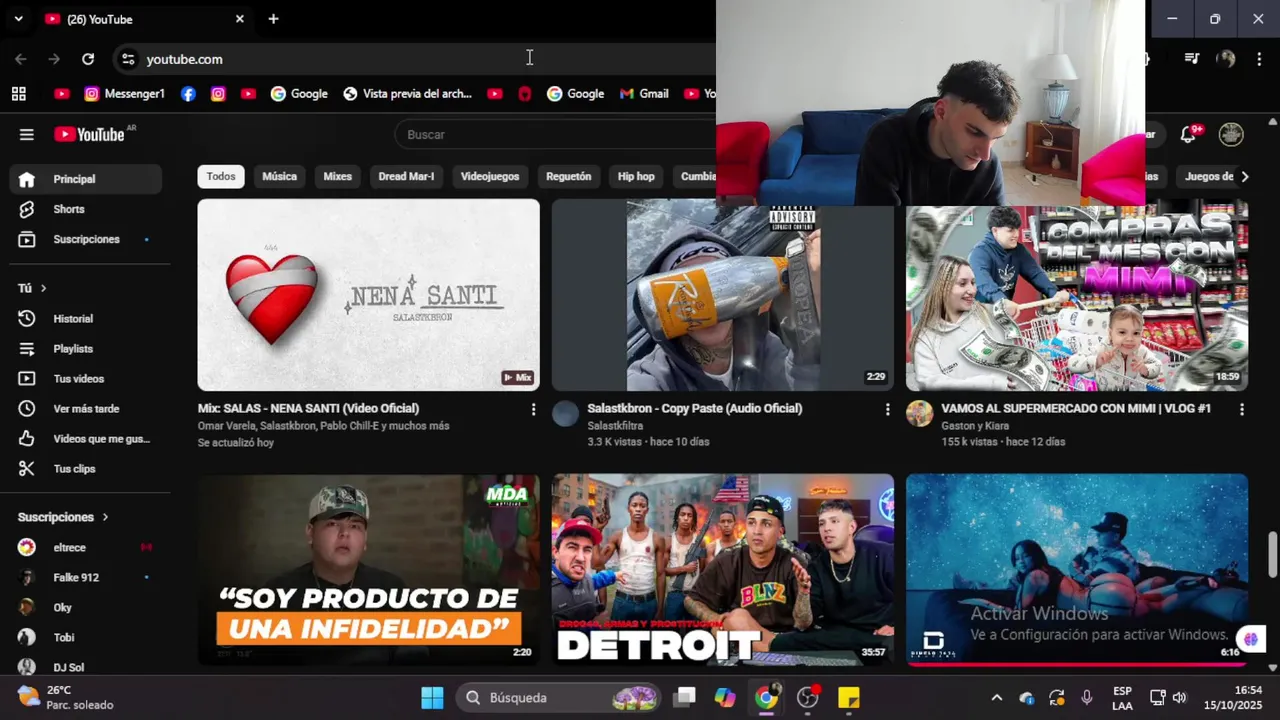Reload the page in Chrome

tap(88, 59)
